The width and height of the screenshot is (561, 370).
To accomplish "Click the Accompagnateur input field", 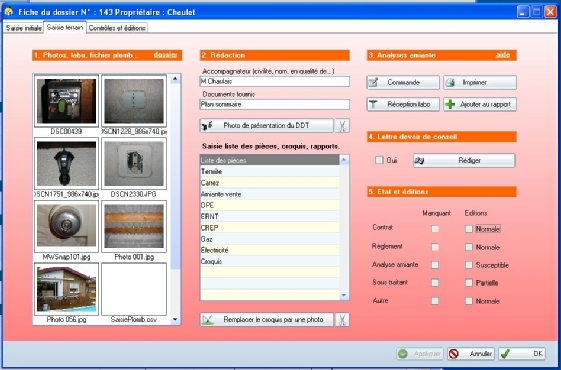I will (274, 82).
